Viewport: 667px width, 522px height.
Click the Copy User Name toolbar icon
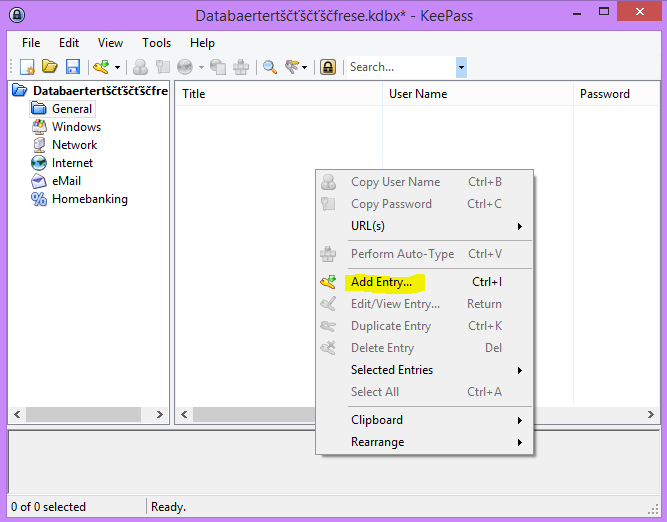coord(140,67)
